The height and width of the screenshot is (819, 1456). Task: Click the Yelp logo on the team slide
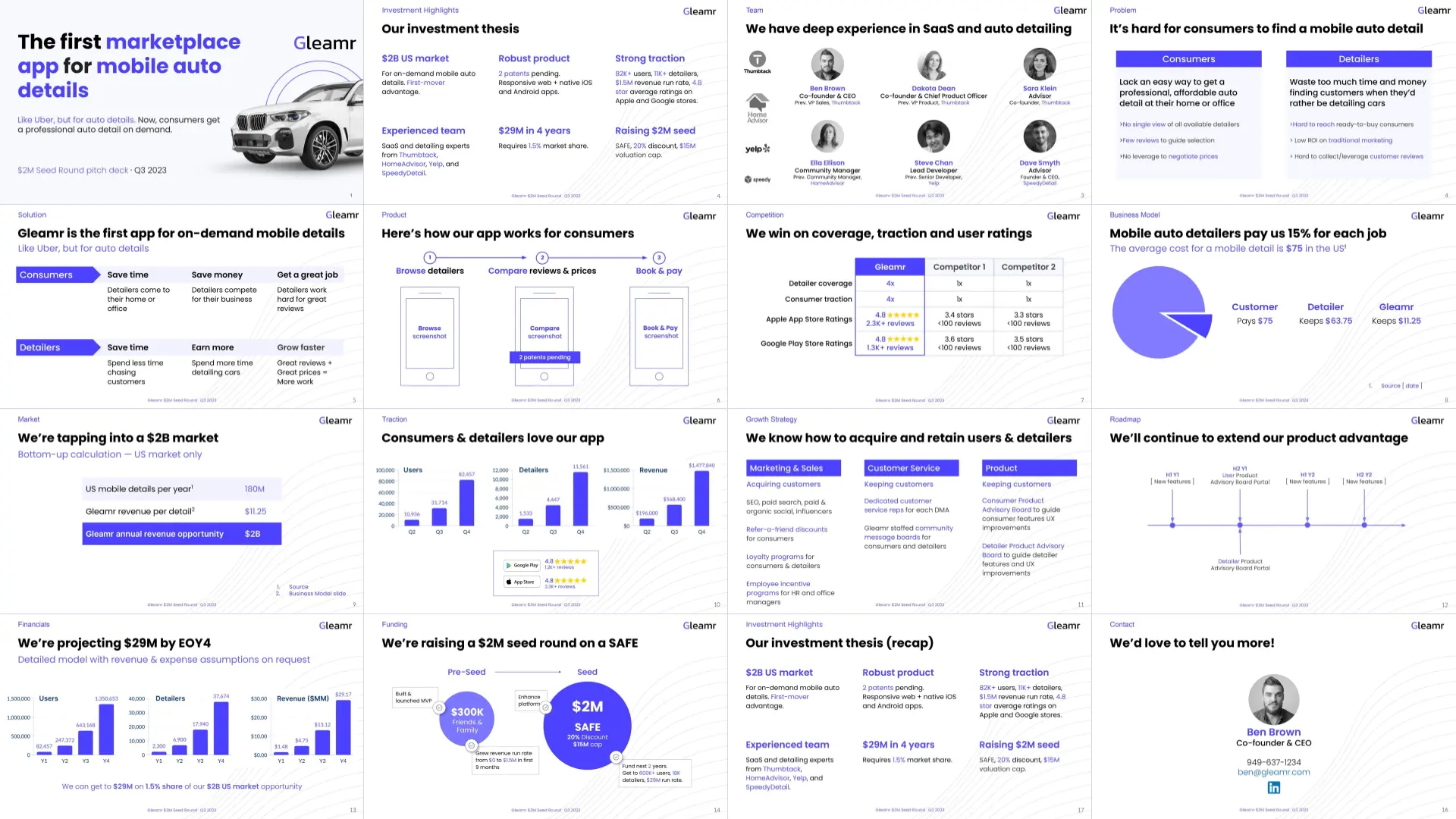click(x=757, y=146)
